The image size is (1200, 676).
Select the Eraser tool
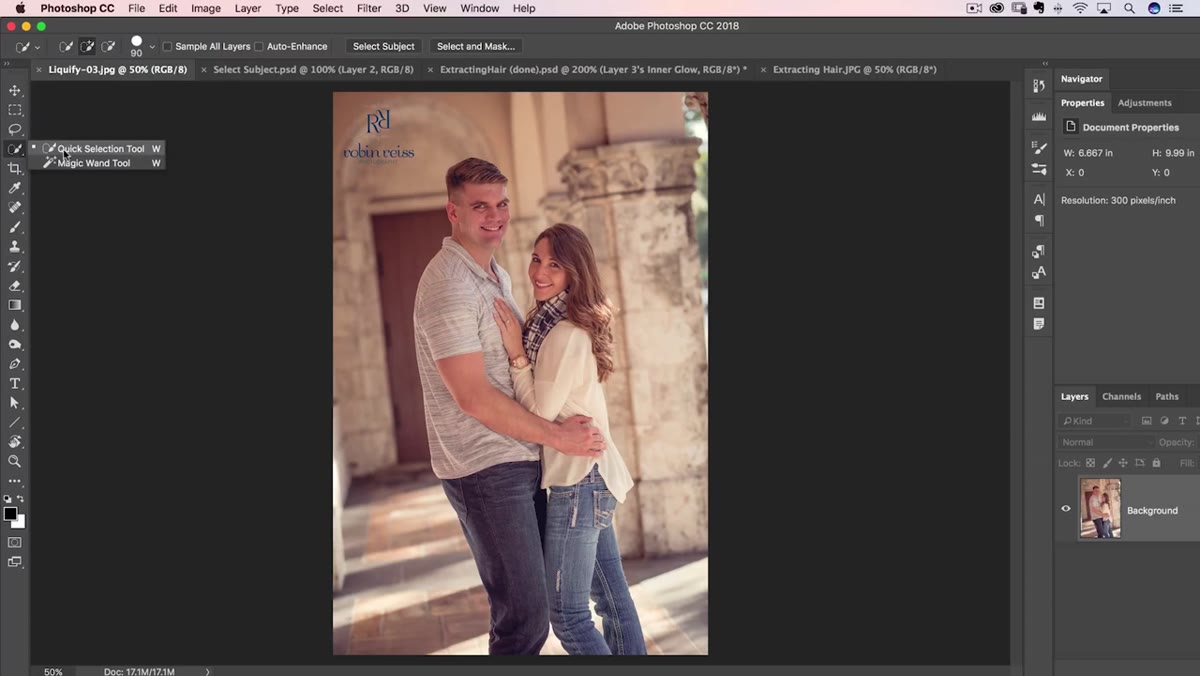(x=15, y=285)
